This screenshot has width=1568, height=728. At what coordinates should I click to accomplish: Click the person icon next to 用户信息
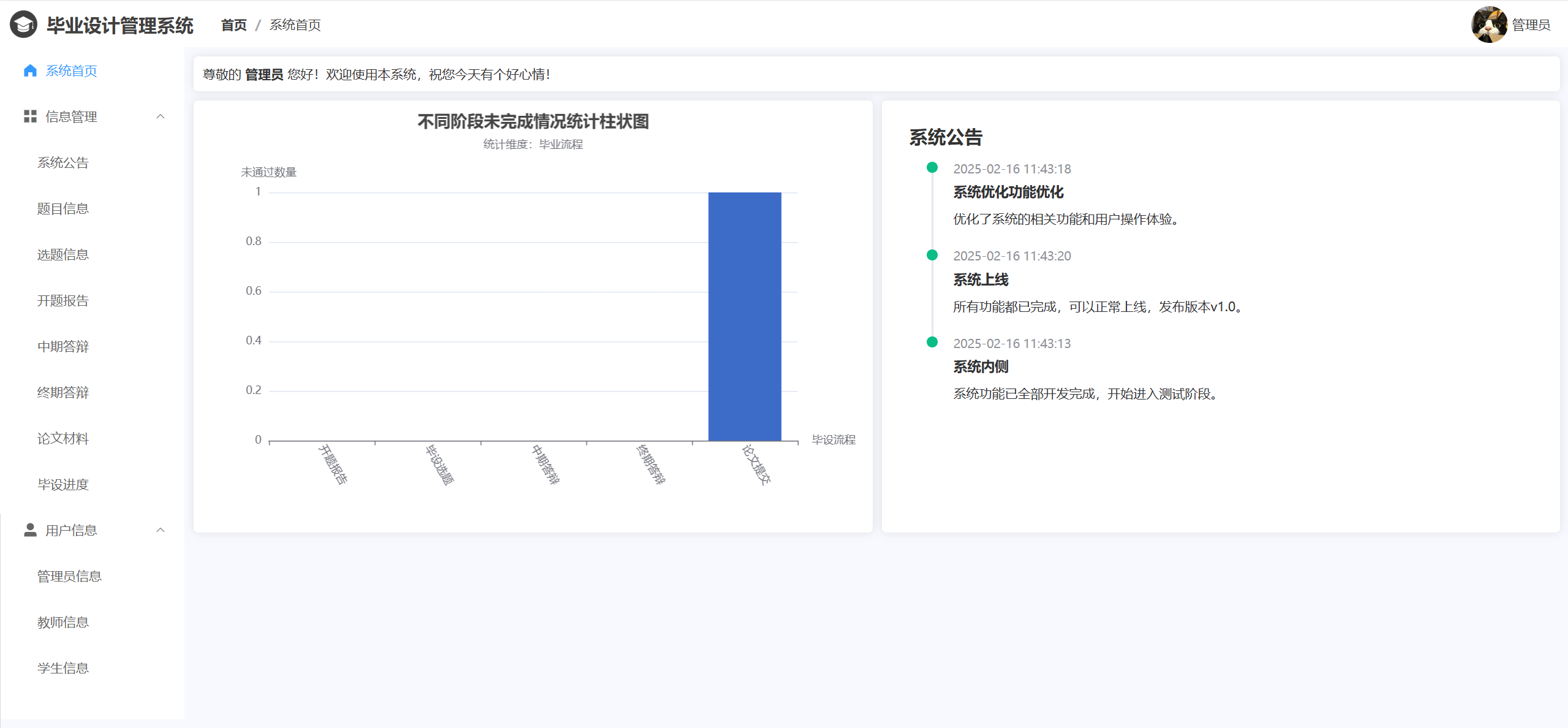point(30,530)
